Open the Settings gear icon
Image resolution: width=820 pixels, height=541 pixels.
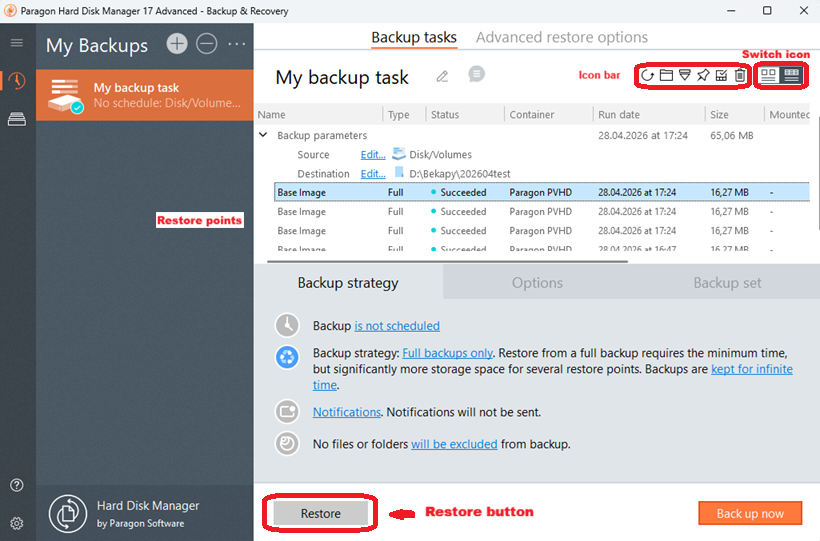coord(17,523)
